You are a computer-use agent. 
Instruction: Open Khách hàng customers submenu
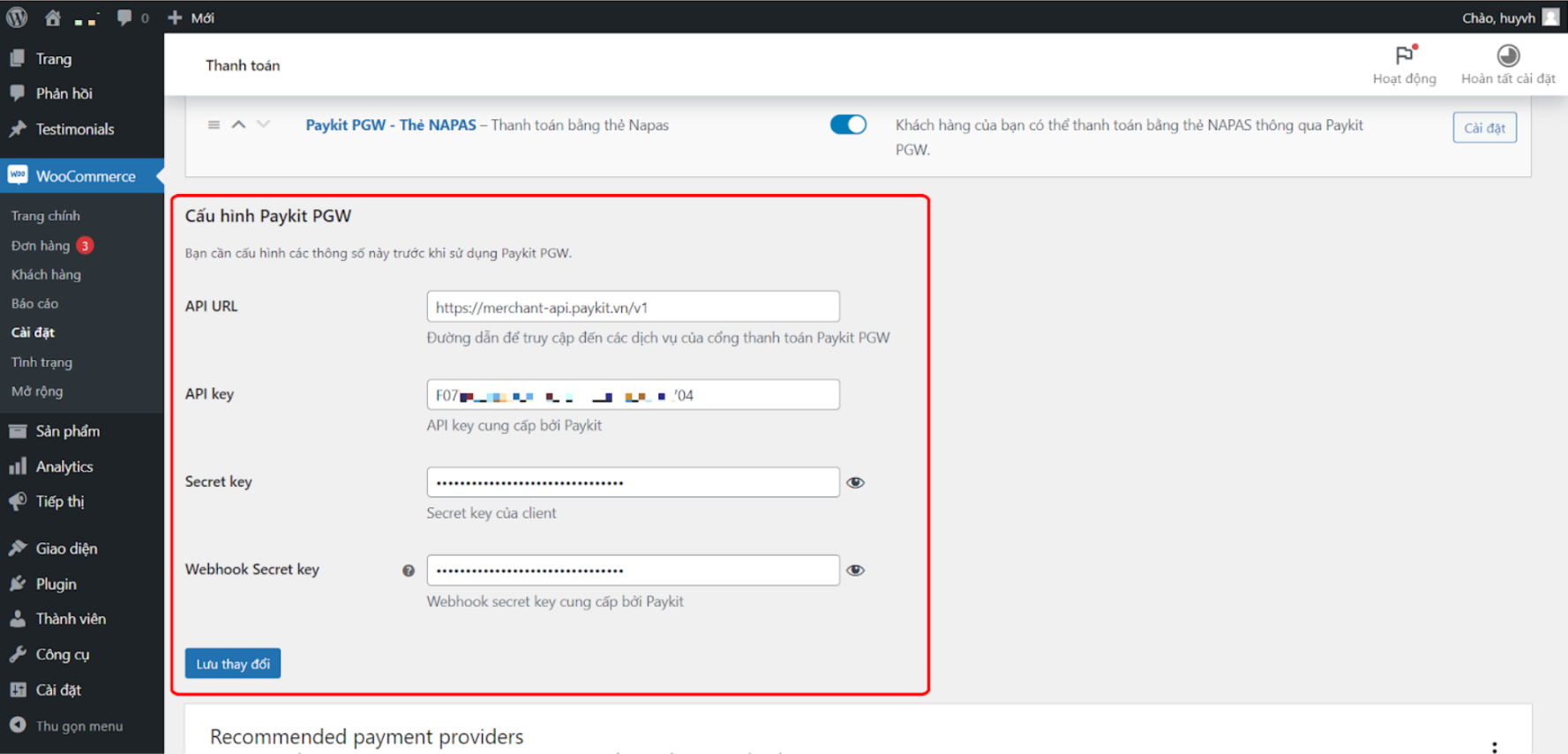coord(46,274)
